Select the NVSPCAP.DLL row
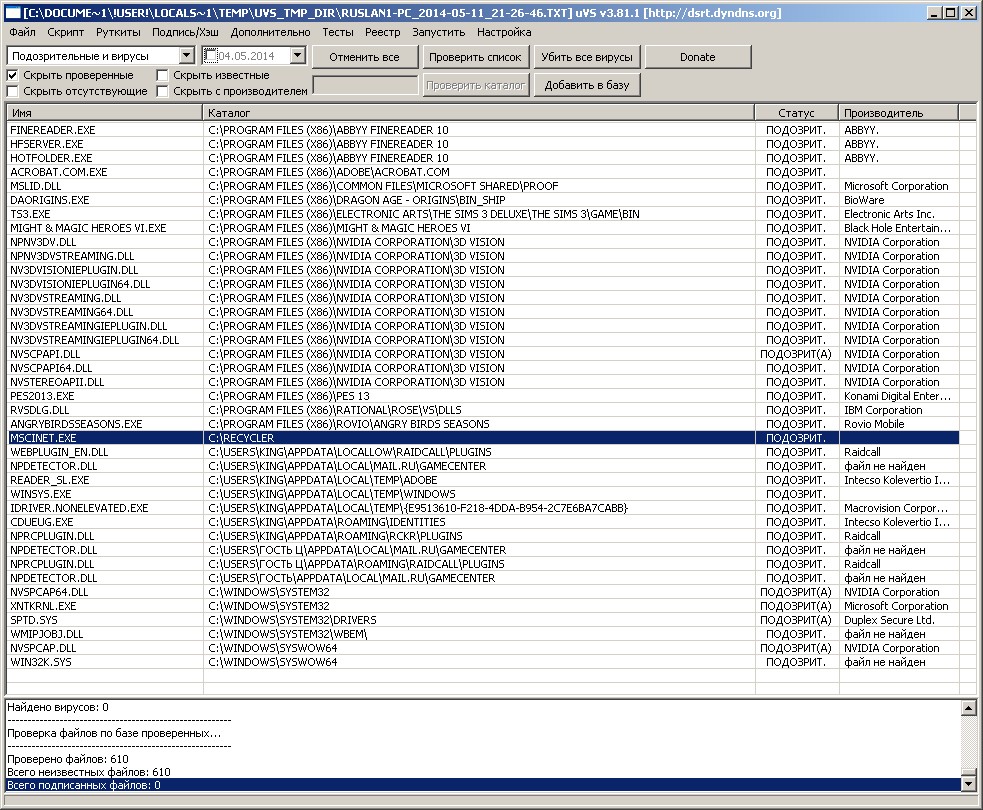 [x=483, y=648]
